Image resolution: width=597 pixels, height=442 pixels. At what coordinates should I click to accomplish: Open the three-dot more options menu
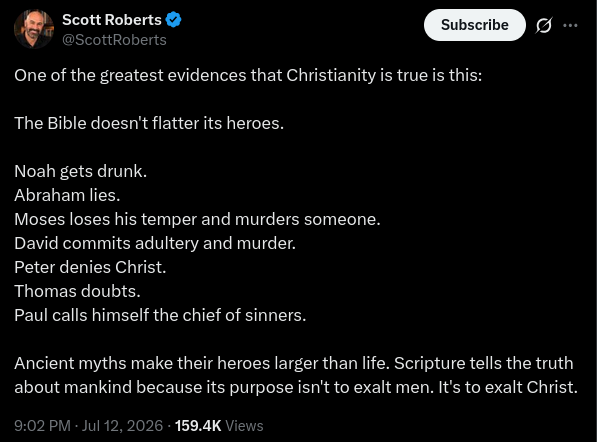570,25
